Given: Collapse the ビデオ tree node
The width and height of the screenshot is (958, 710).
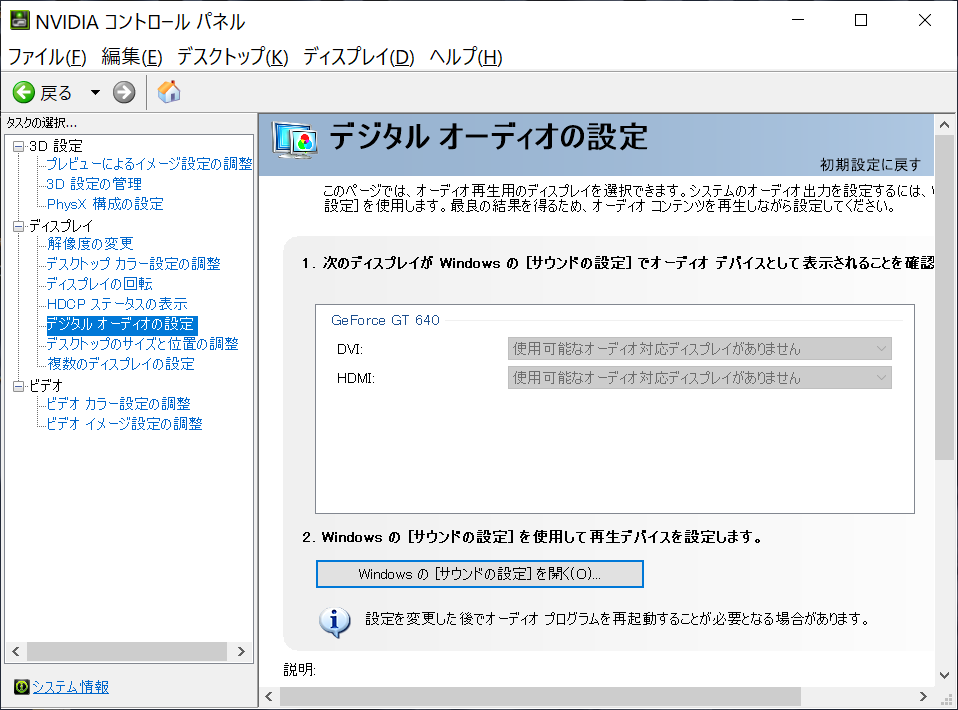Looking at the screenshot, I should click(18, 386).
